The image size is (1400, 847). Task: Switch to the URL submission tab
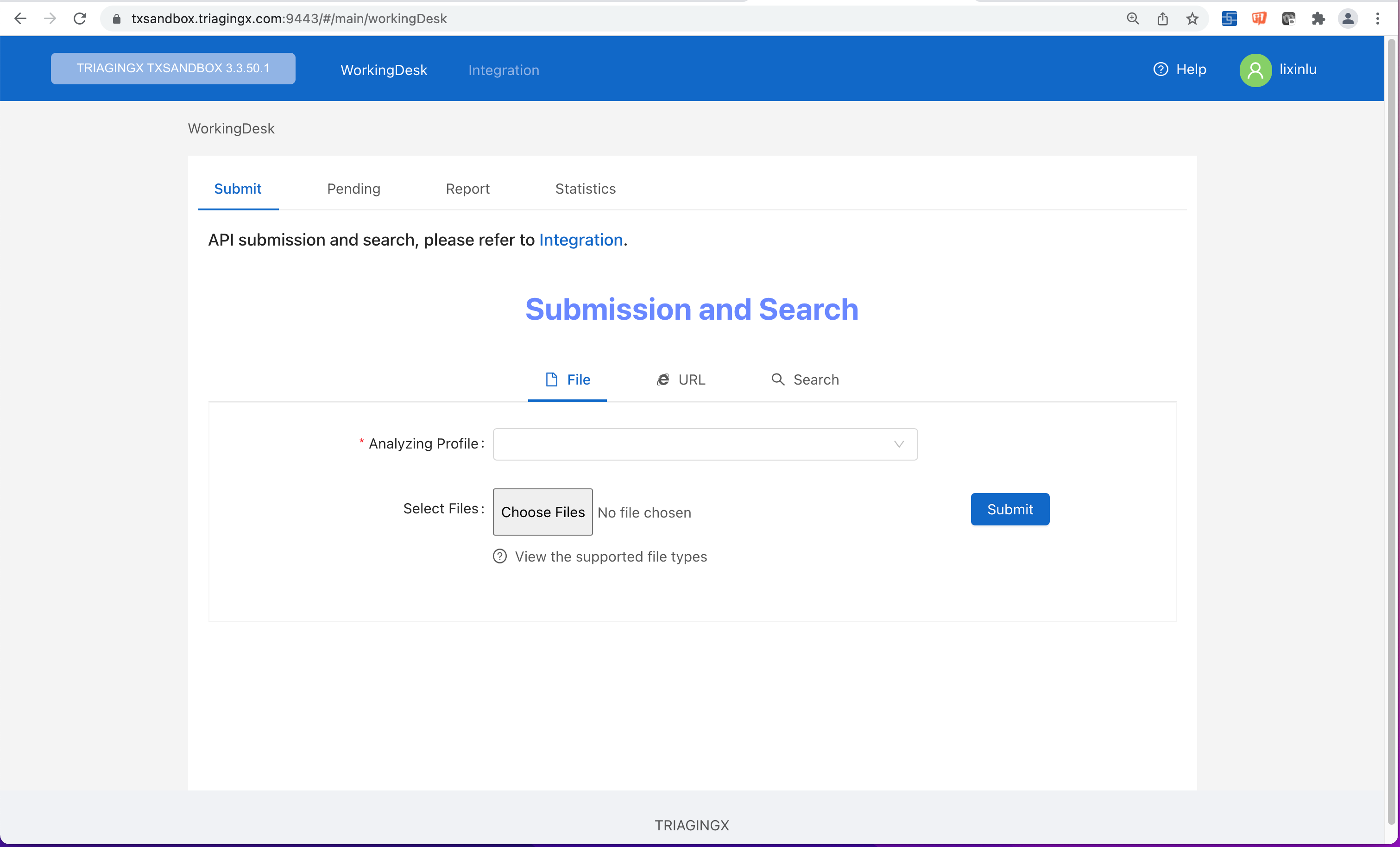pos(681,380)
